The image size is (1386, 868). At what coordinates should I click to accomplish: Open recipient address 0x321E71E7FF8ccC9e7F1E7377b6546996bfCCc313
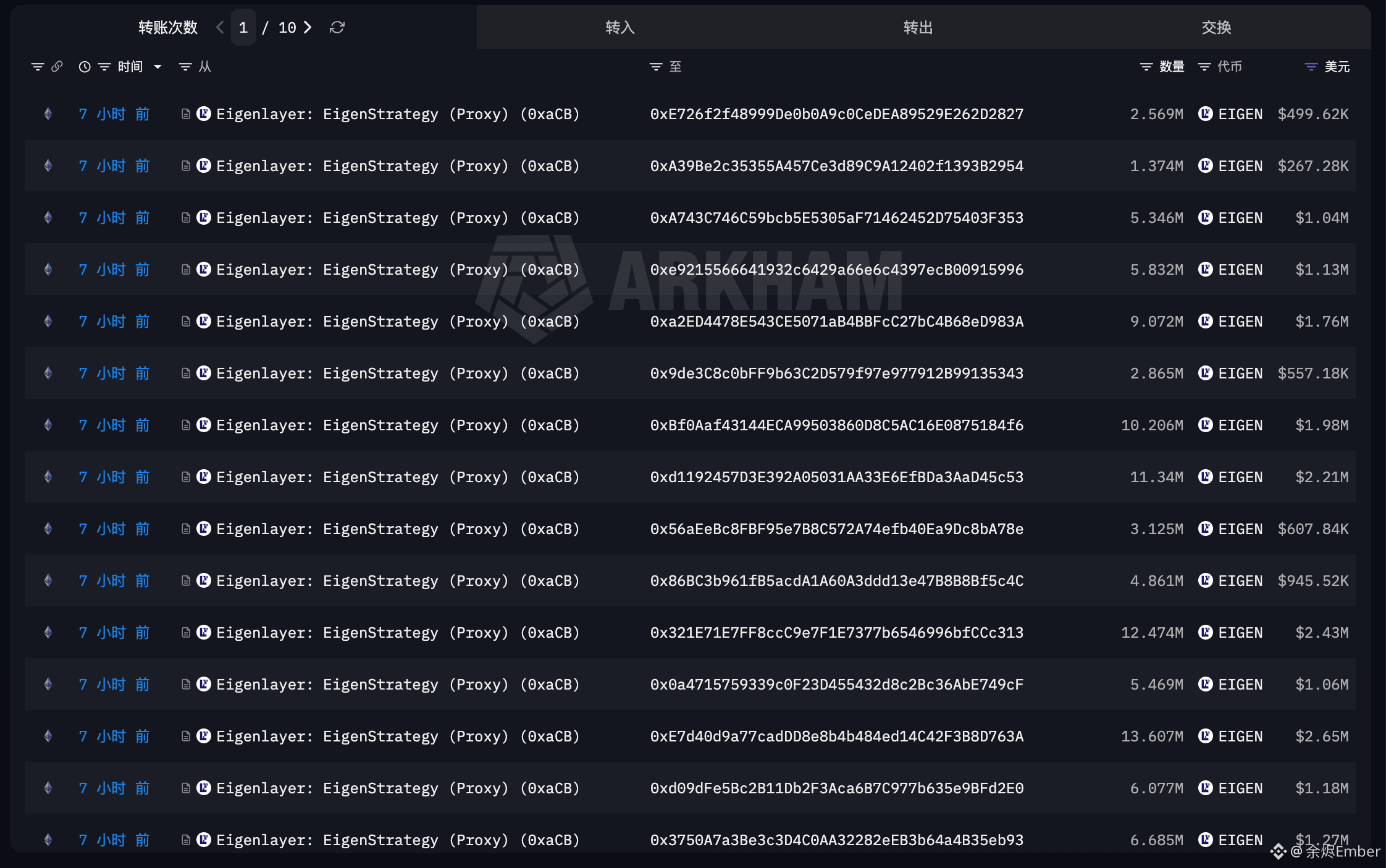pos(837,633)
